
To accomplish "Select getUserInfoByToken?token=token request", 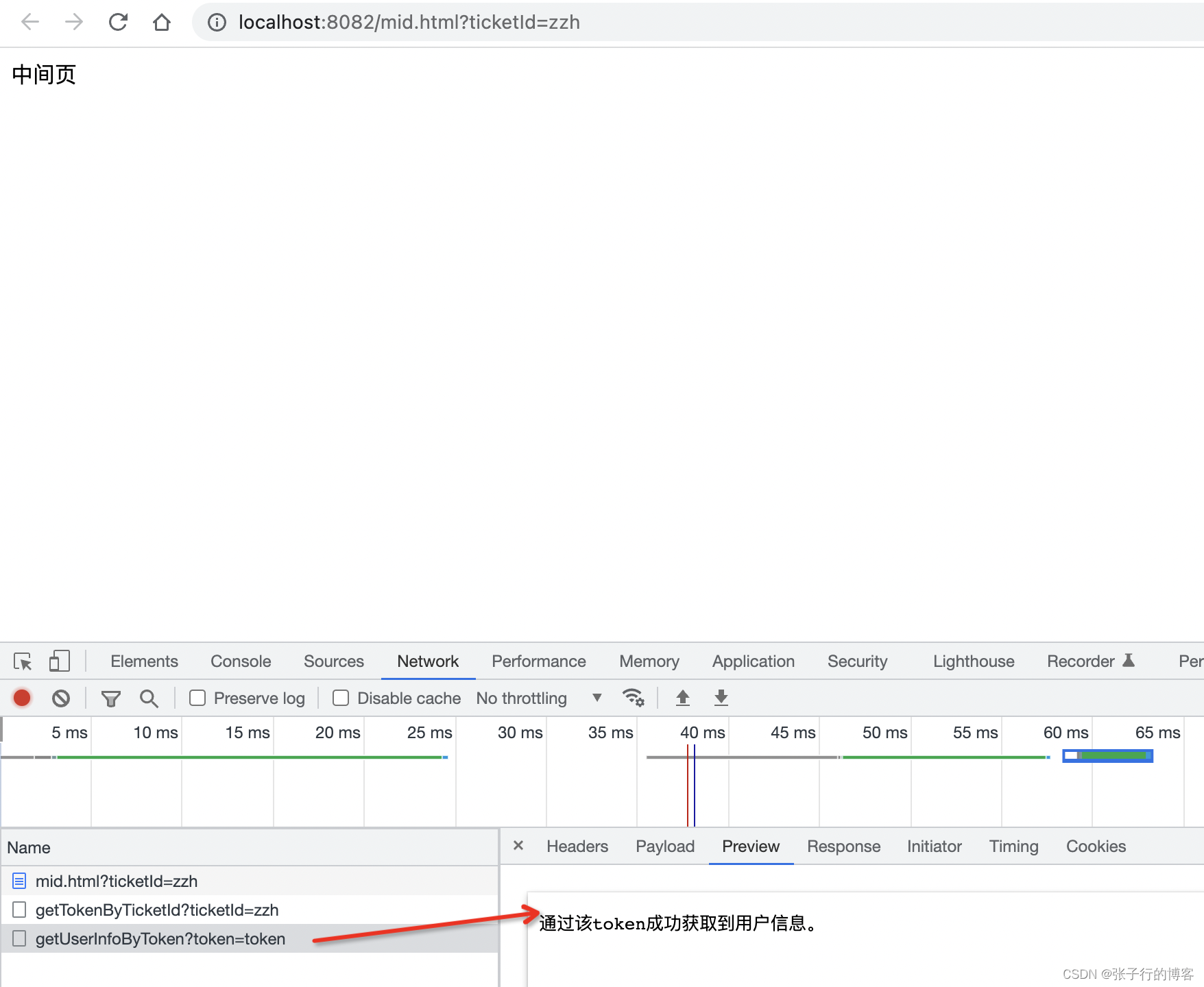I will 250,938.
